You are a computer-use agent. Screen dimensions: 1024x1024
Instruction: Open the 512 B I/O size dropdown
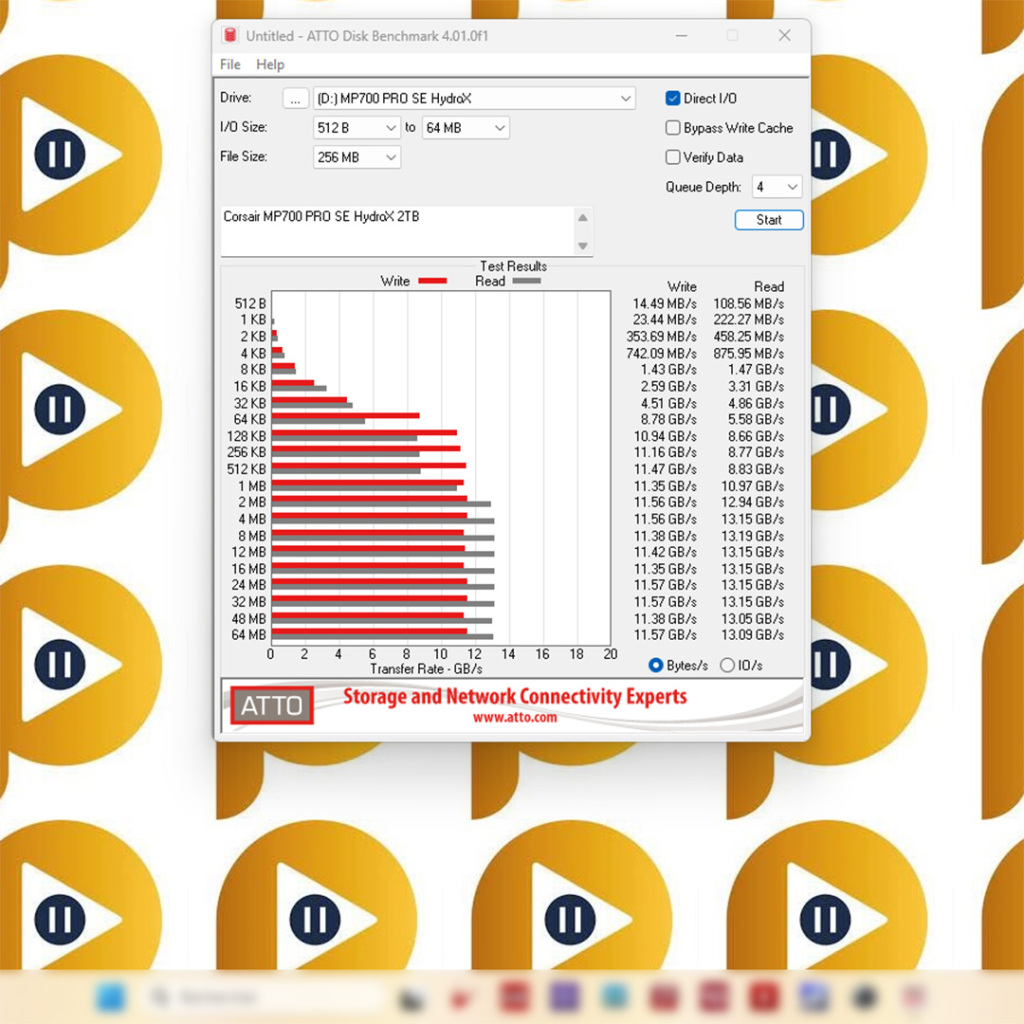[357, 128]
